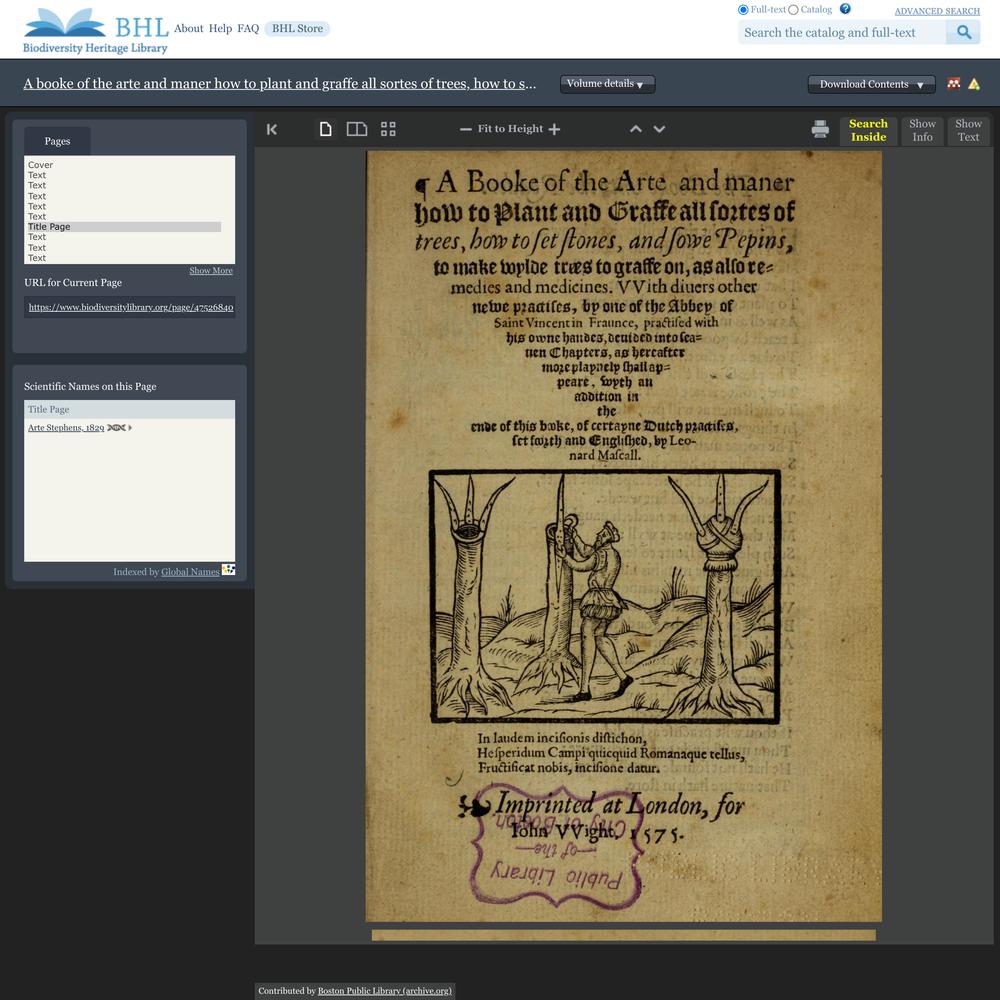1000x1000 pixels.
Task: Click Show More under the pages list
Action: tap(211, 271)
